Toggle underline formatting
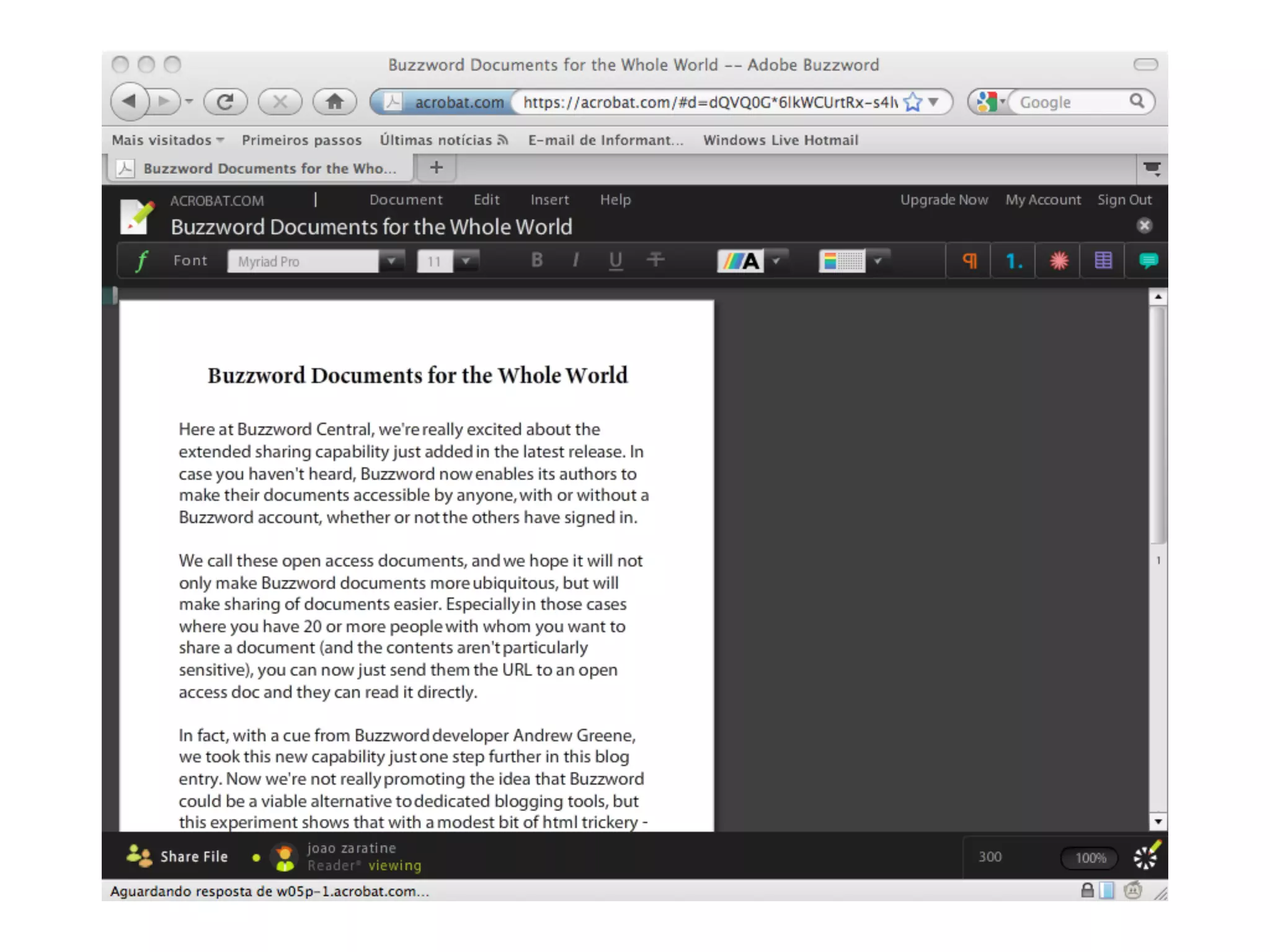 [615, 260]
